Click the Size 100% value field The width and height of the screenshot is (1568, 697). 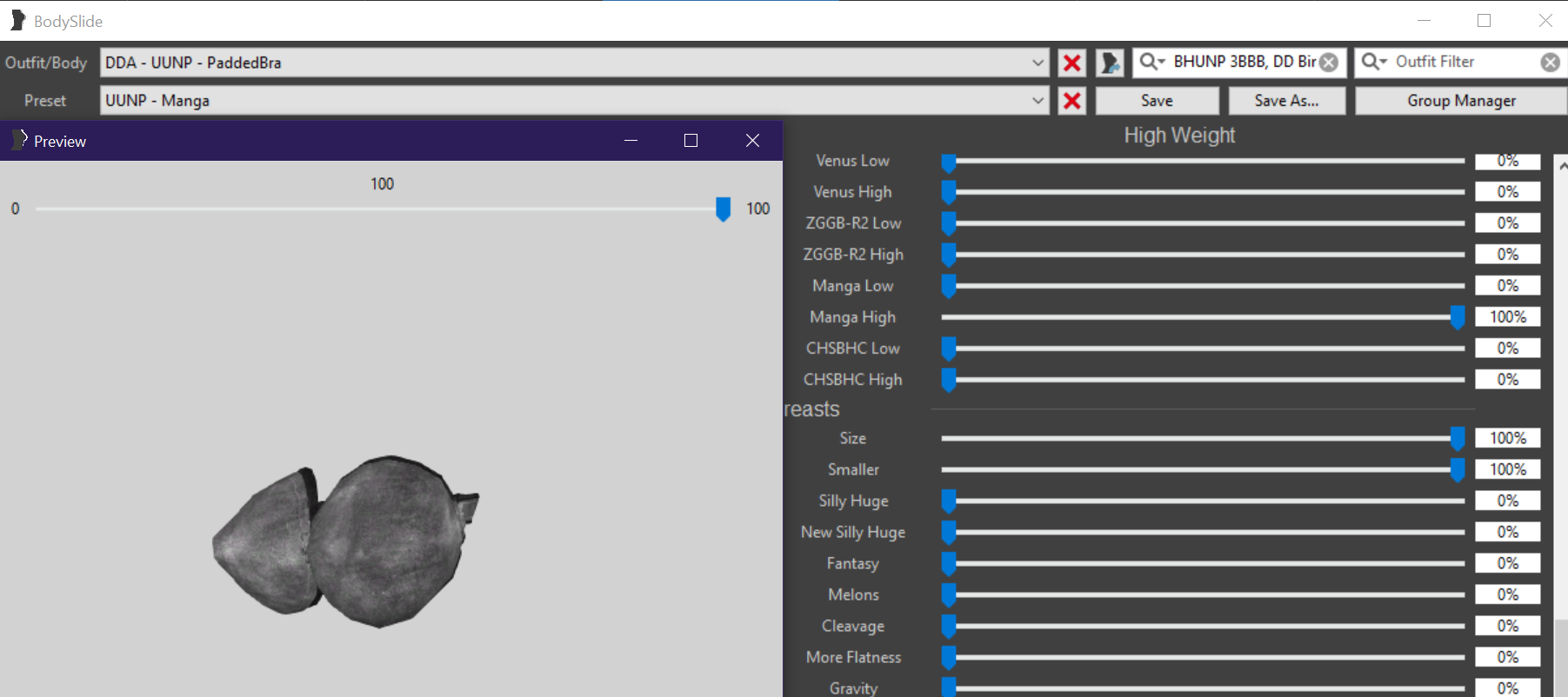coord(1508,438)
